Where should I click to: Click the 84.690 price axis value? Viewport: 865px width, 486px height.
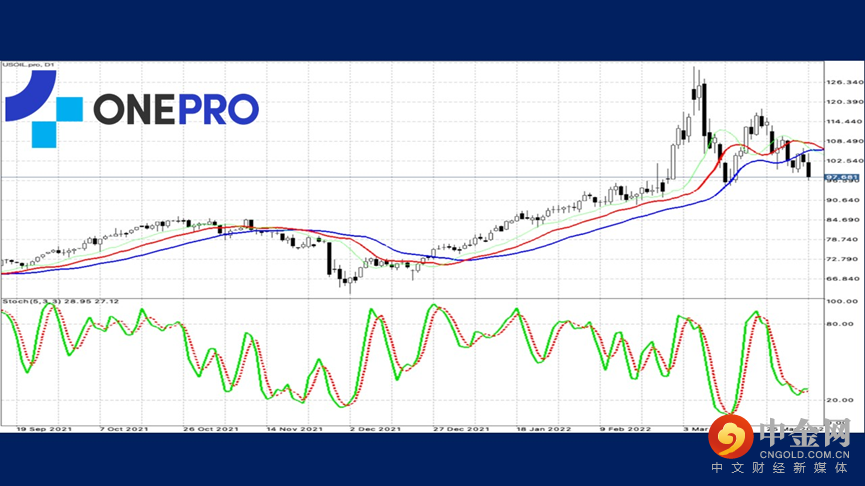click(x=844, y=220)
